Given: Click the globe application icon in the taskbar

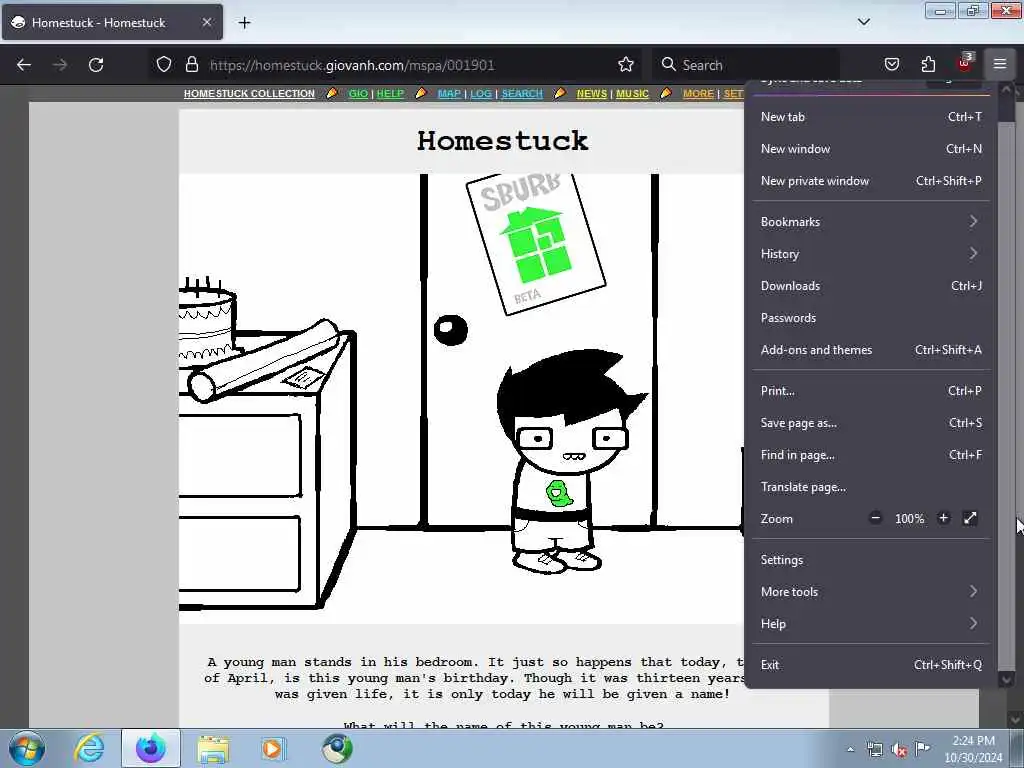Looking at the screenshot, I should click(x=337, y=748).
